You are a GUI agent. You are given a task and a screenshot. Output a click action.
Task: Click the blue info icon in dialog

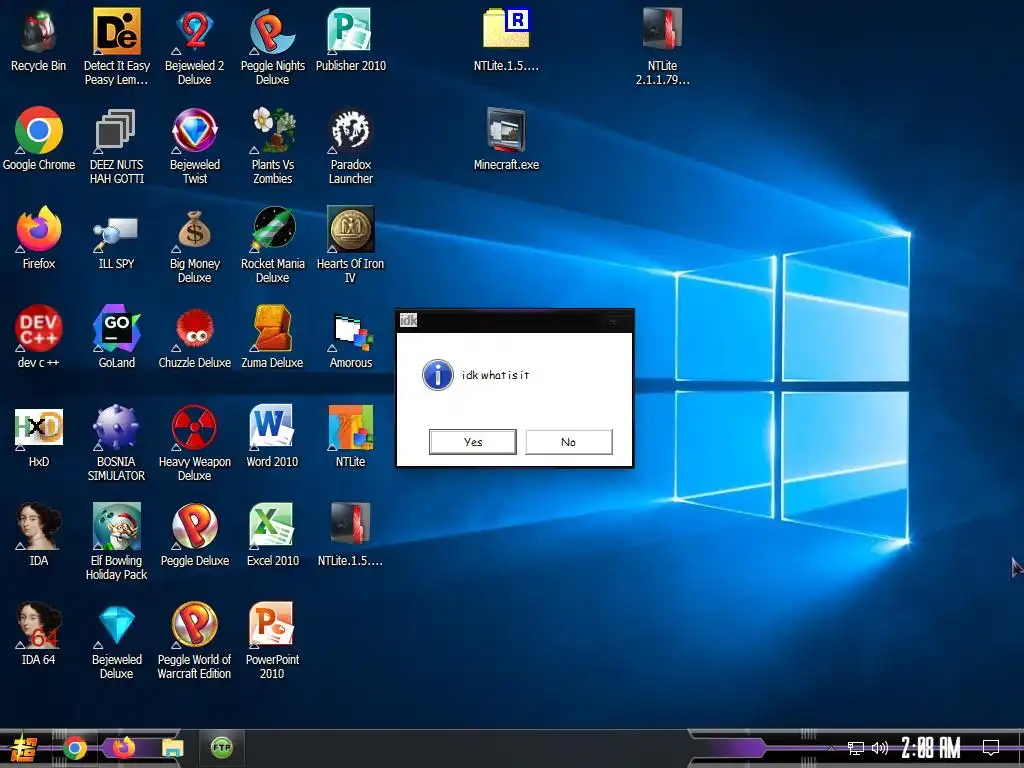(x=438, y=375)
